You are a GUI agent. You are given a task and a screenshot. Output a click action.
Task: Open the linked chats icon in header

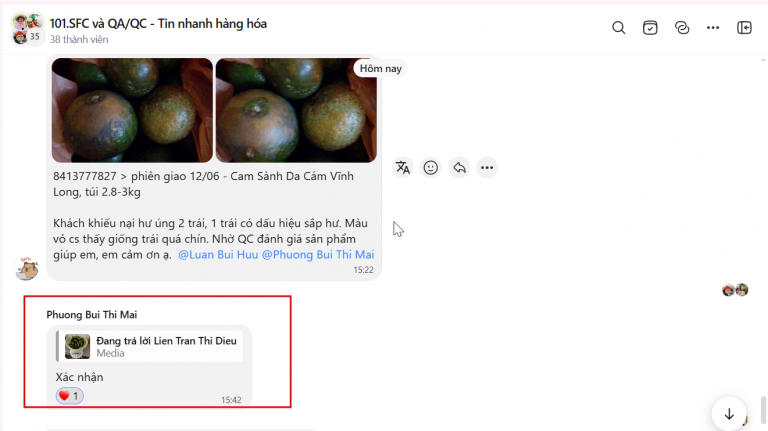tap(682, 28)
